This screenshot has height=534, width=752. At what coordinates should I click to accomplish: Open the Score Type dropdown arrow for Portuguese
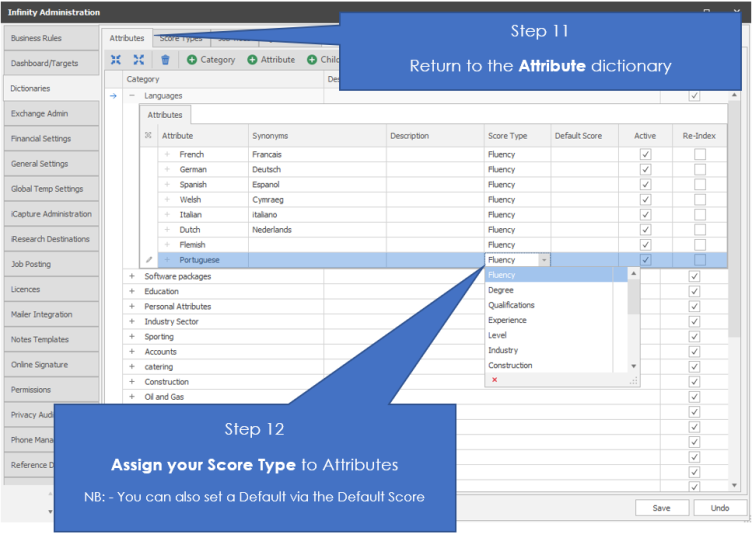click(x=544, y=260)
